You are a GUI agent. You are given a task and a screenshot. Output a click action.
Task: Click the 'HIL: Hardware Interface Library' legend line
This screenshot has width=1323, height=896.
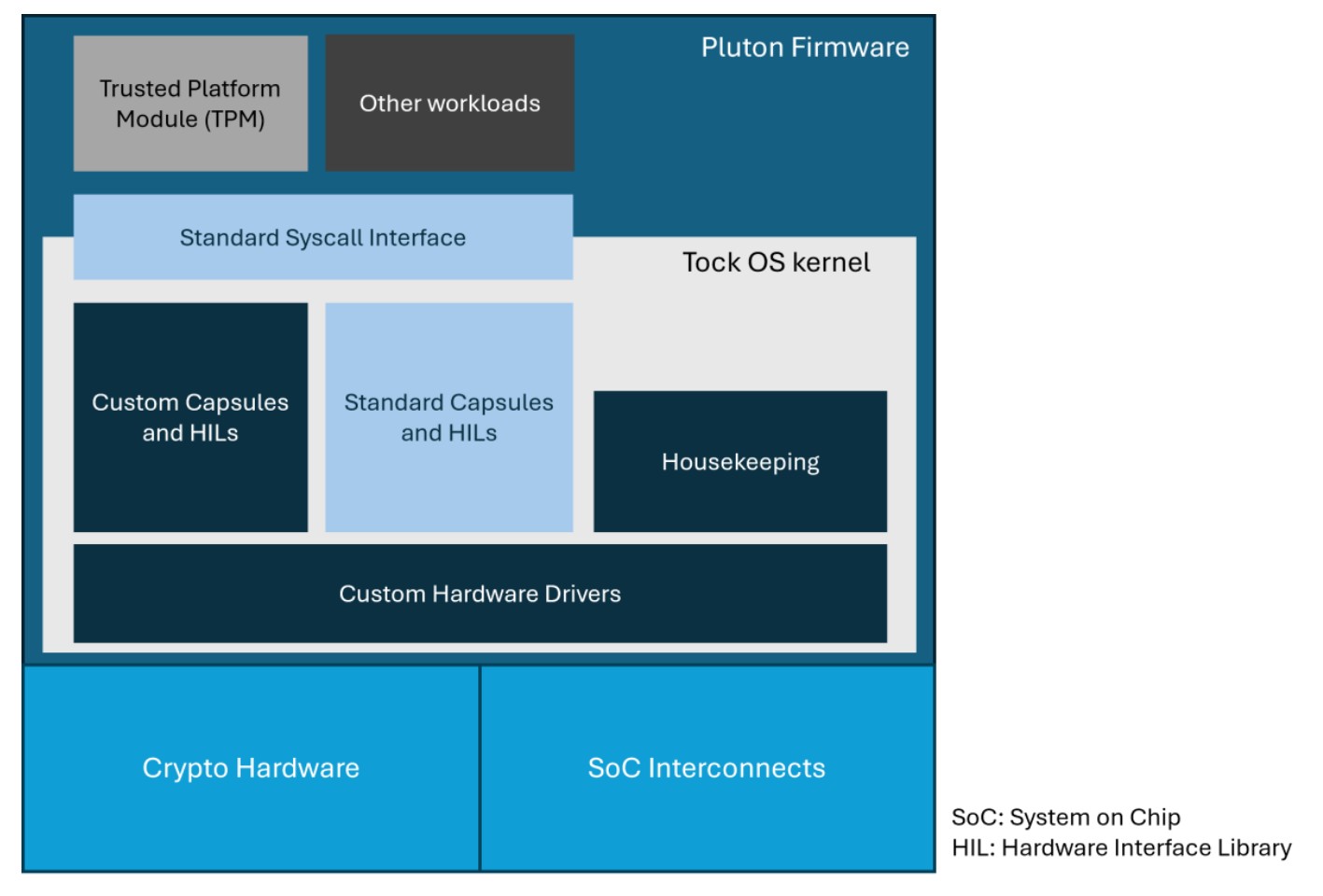1121,848
